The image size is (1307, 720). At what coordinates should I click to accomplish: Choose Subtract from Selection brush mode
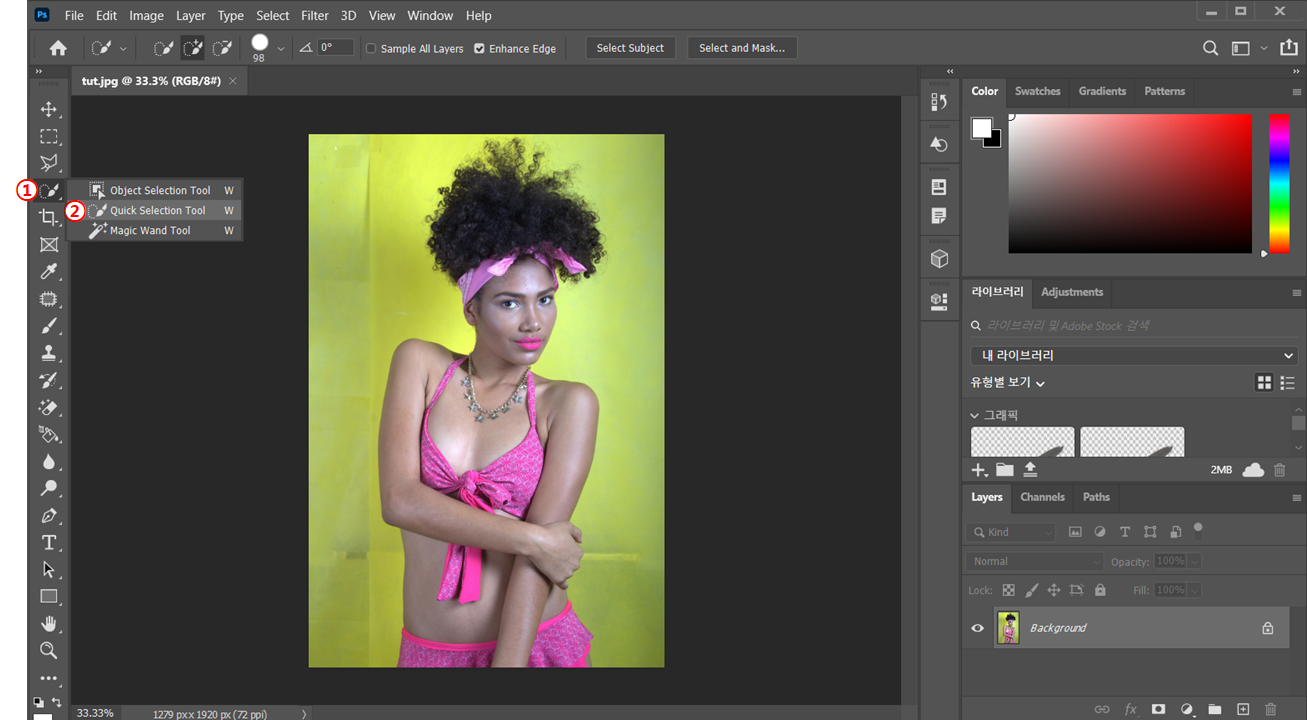(x=222, y=48)
